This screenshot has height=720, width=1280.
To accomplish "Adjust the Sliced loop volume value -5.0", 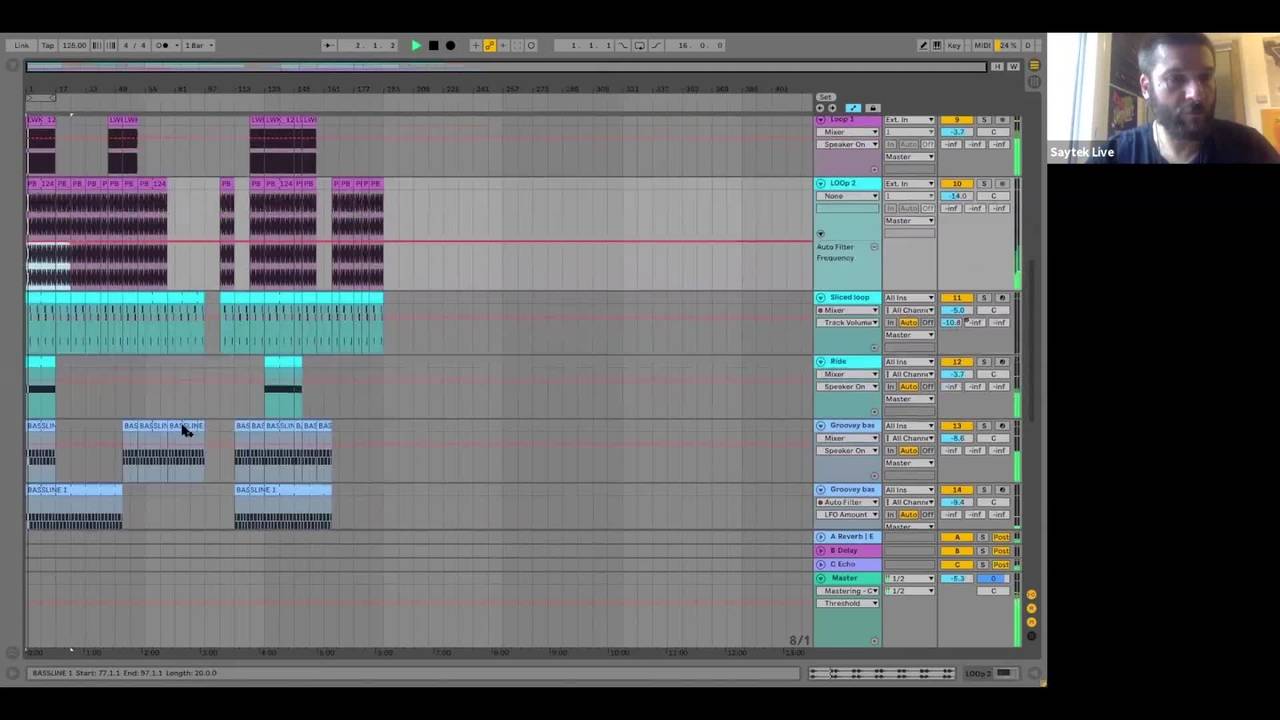I will 957,310.
